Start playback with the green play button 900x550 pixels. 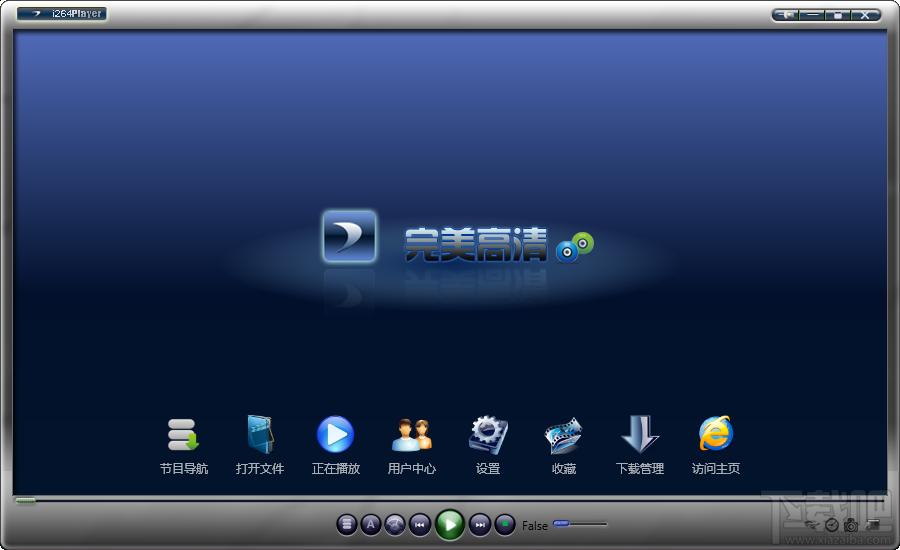tap(450, 524)
